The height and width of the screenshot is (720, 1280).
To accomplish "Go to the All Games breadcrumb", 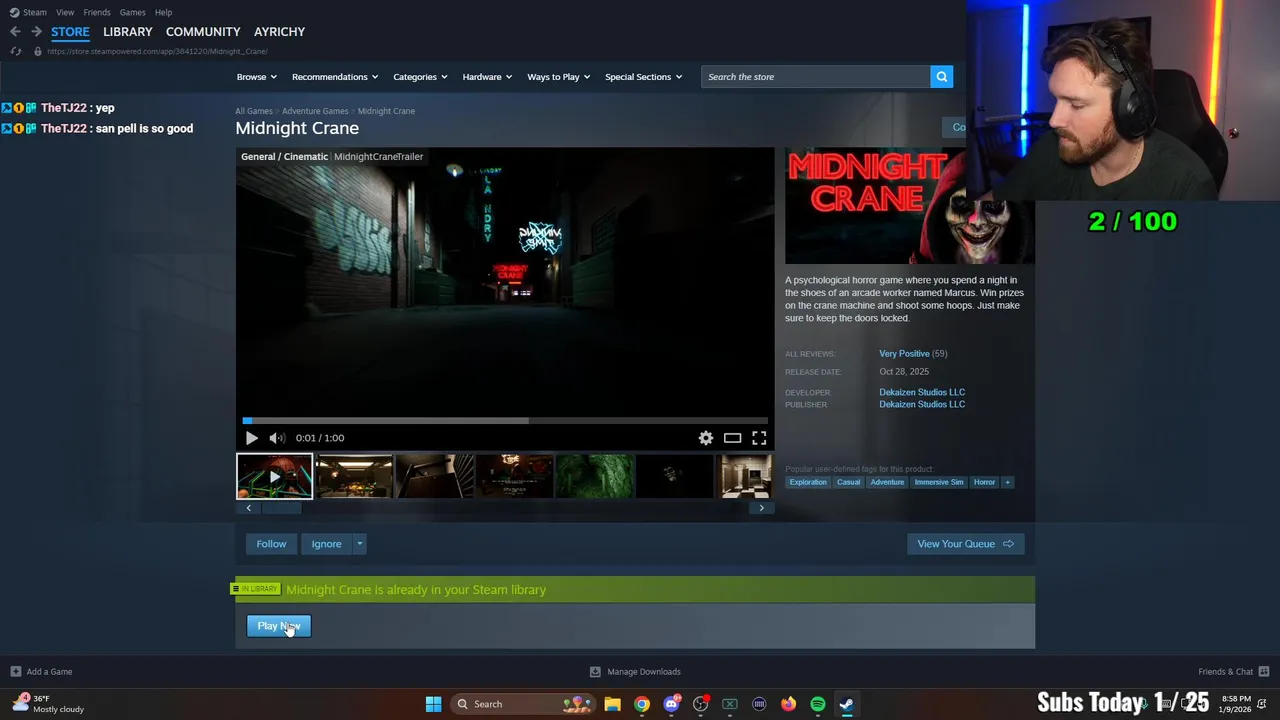I will click(x=254, y=111).
